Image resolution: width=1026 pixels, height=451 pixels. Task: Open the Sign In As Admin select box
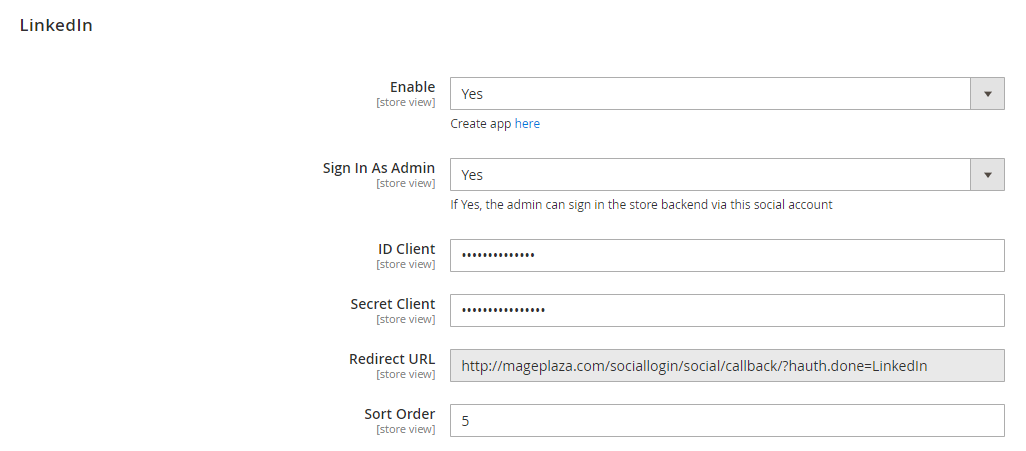[710, 175]
